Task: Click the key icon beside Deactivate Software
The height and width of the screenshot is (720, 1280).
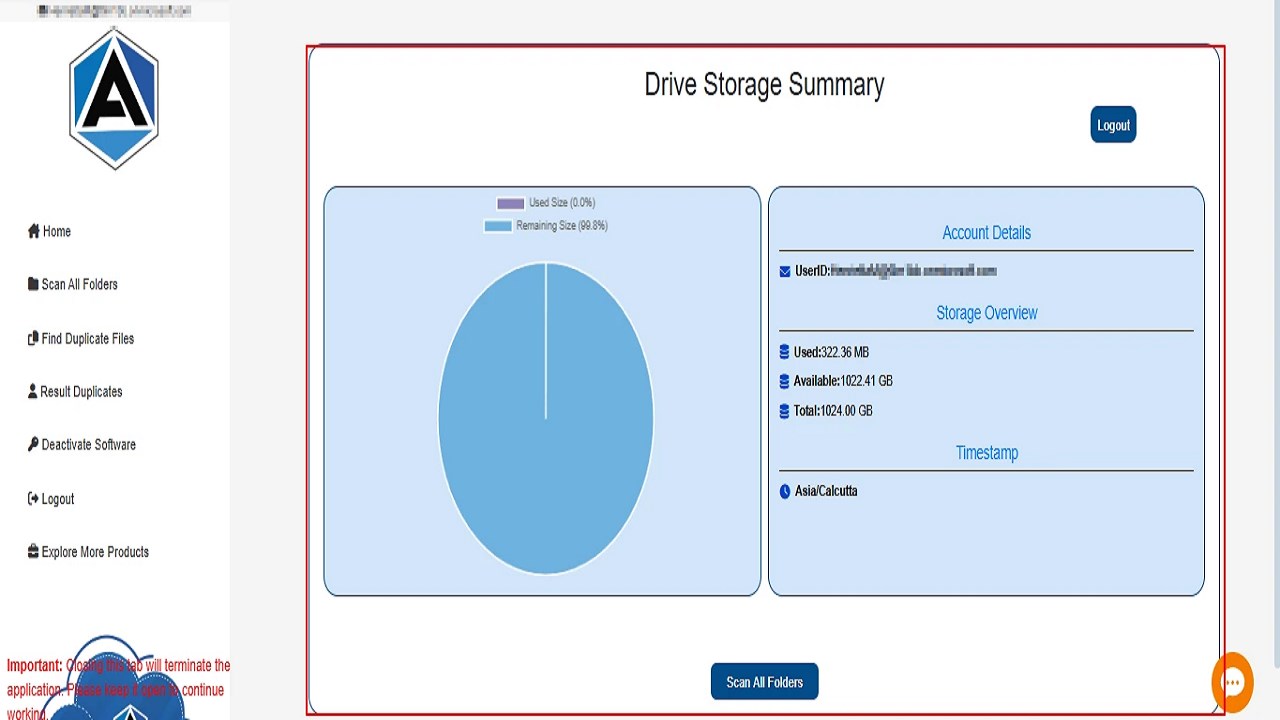Action: (x=34, y=444)
